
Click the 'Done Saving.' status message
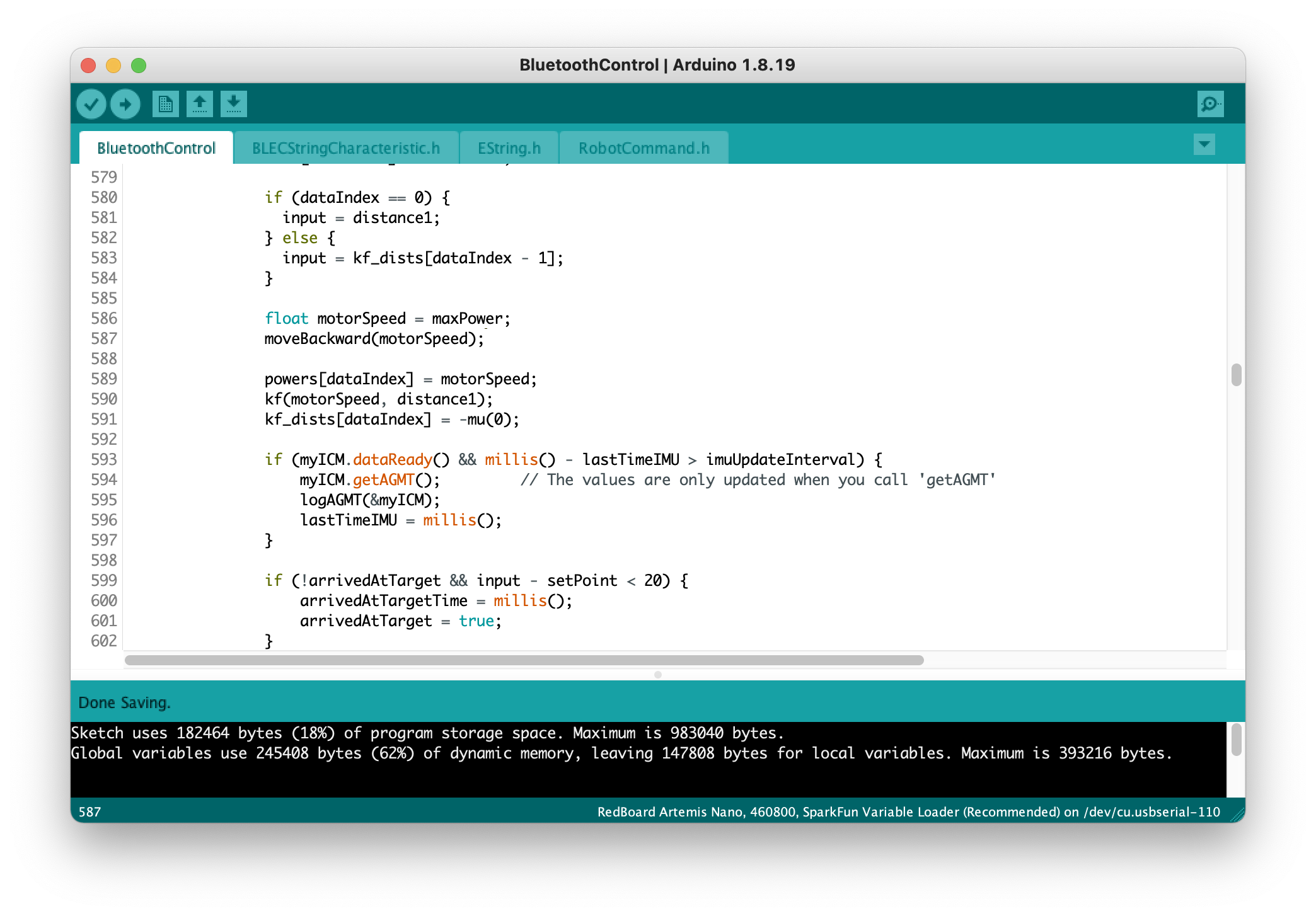point(124,703)
